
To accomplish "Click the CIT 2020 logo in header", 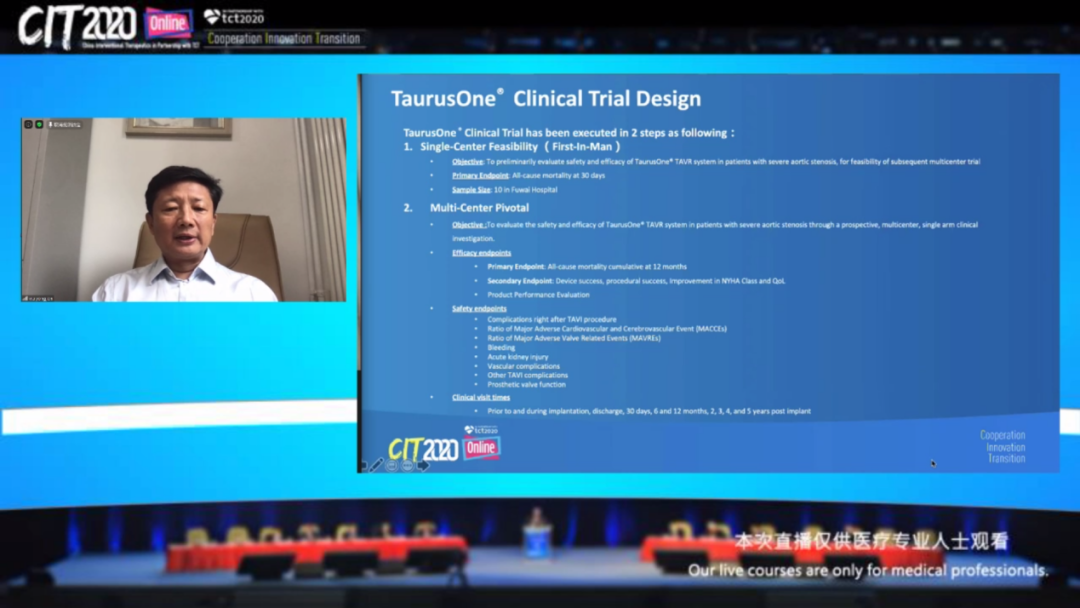I will pos(77,27).
